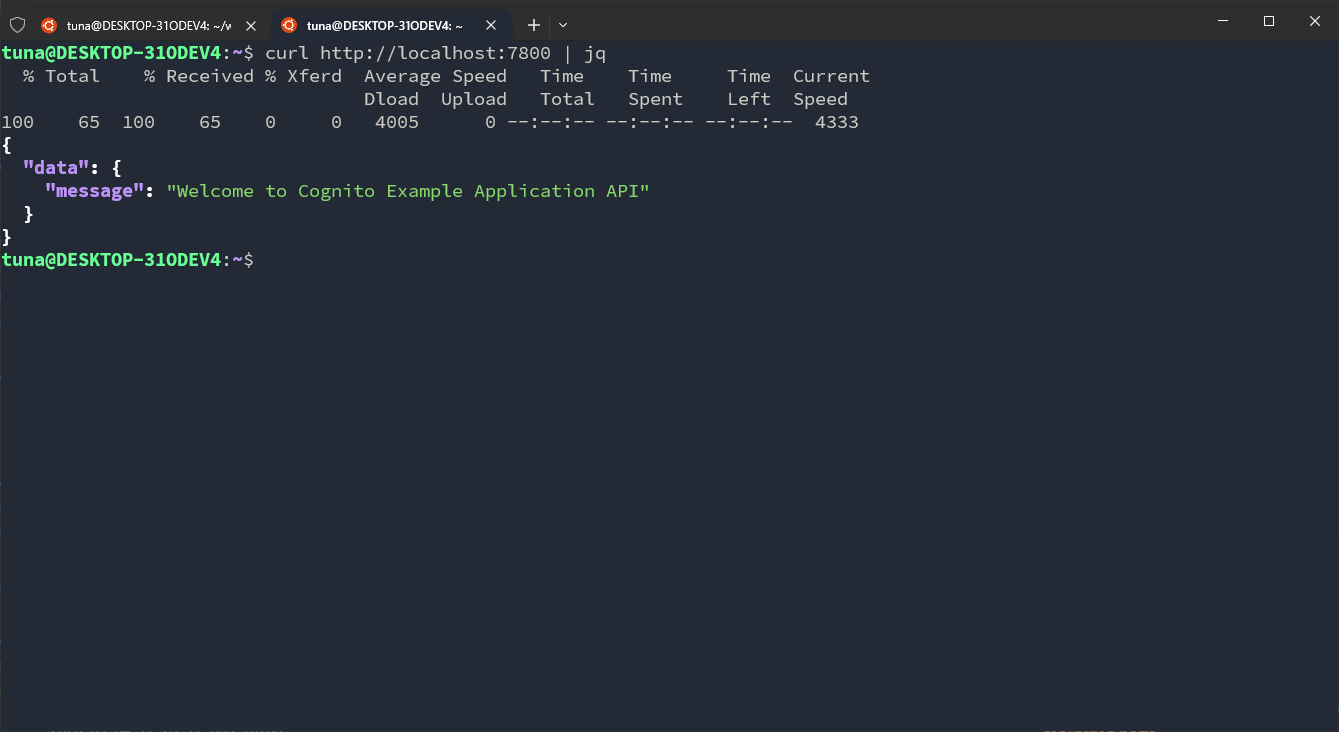Click the Ubuntu icon on the first tab
The height and width of the screenshot is (732, 1339).
click(x=49, y=25)
